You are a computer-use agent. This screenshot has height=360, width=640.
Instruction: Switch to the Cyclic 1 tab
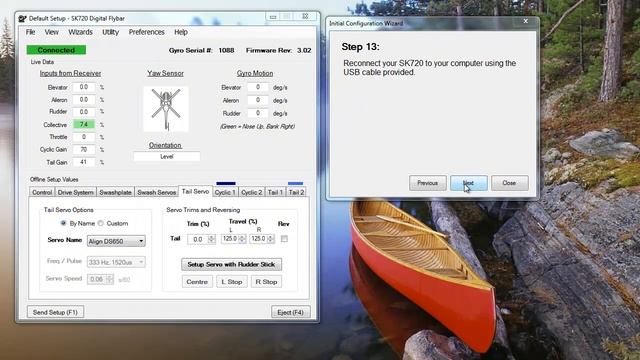225,192
